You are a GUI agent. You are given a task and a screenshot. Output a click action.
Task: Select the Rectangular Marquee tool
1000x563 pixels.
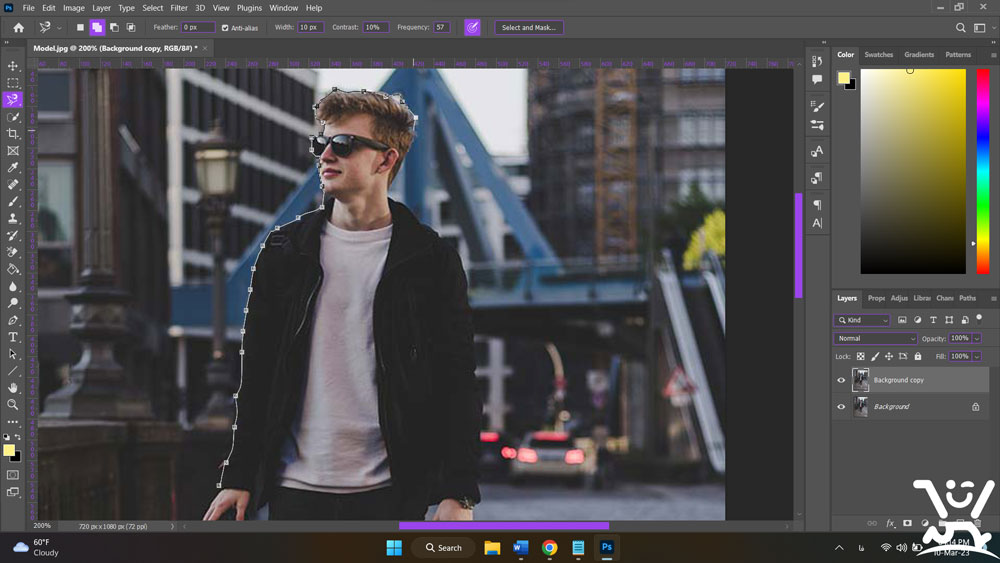pos(13,83)
